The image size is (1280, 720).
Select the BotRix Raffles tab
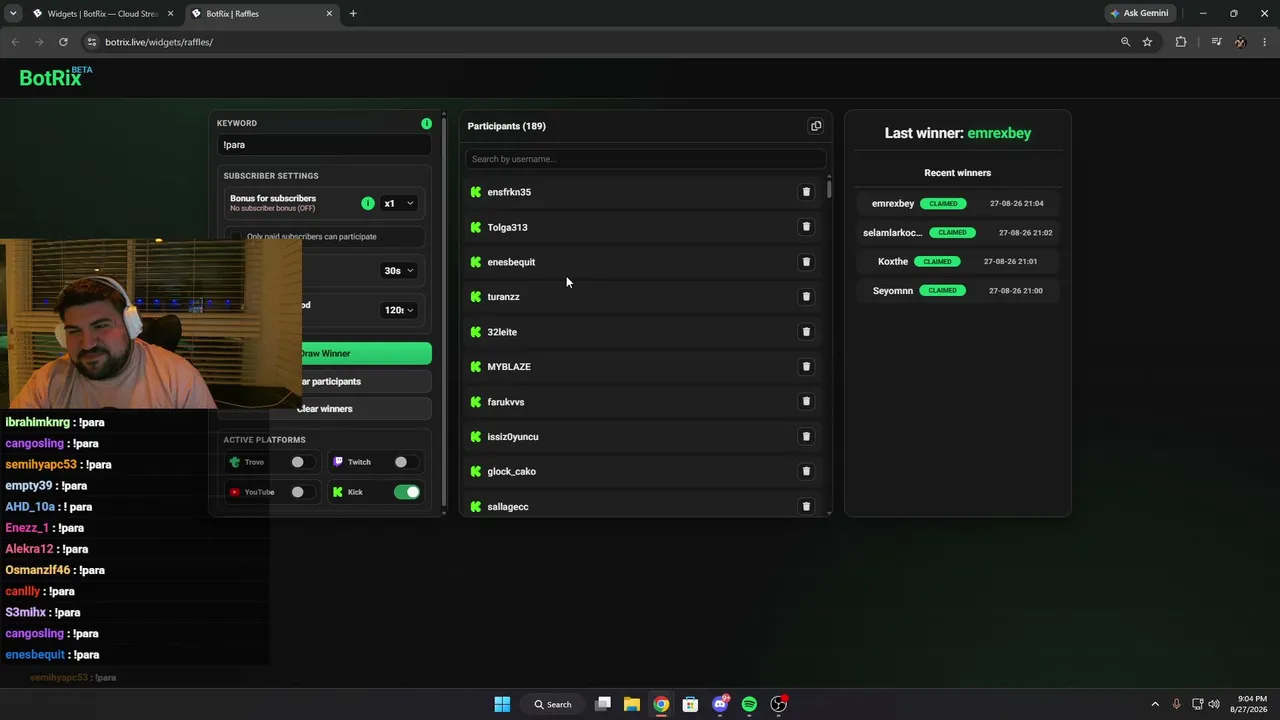pos(260,14)
